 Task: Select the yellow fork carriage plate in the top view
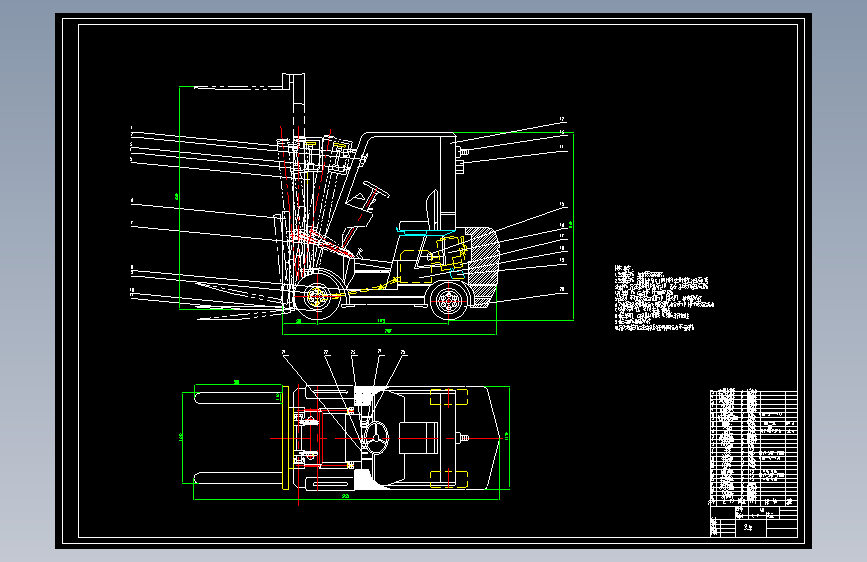pos(285,438)
